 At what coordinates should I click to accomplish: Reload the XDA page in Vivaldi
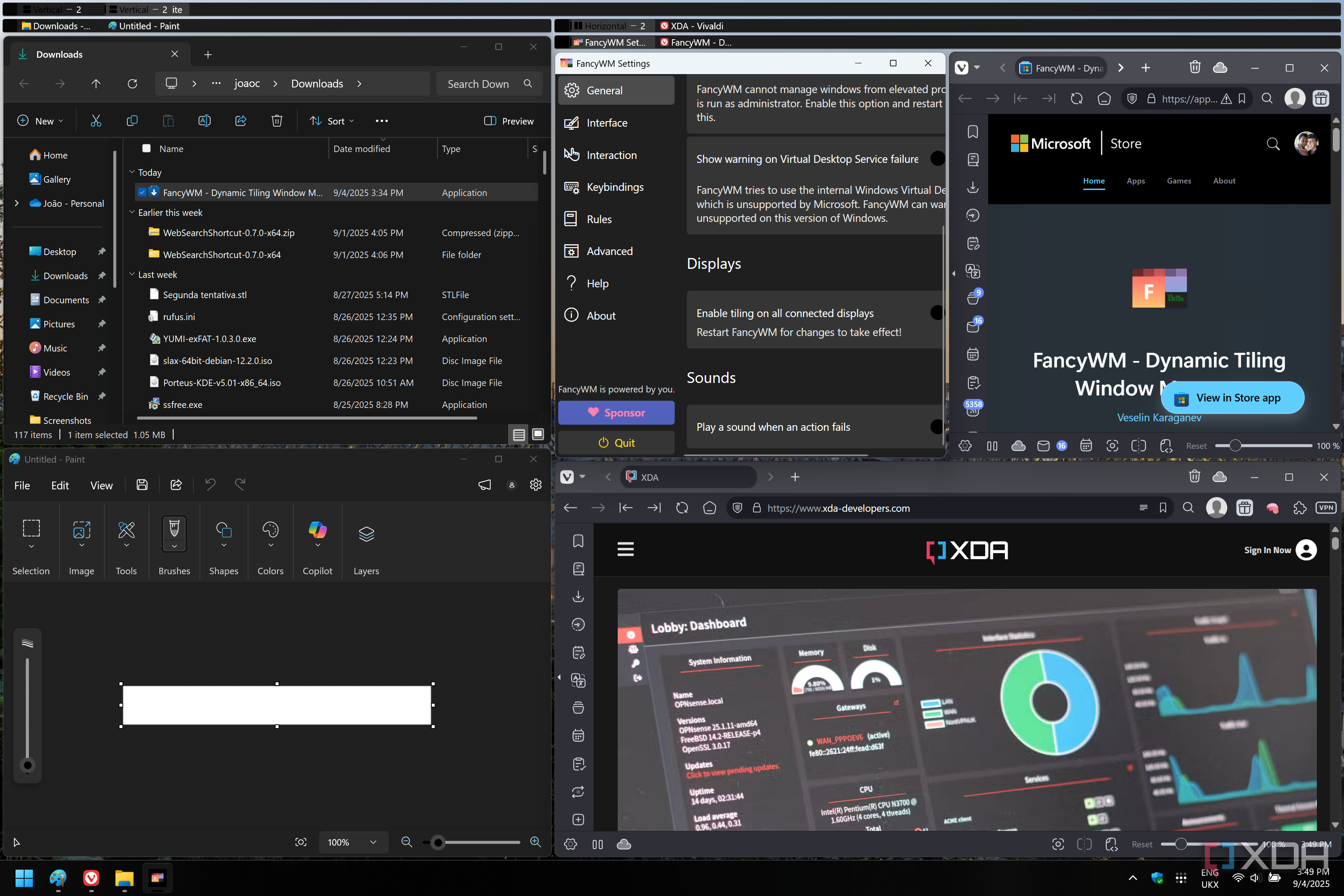coord(682,507)
